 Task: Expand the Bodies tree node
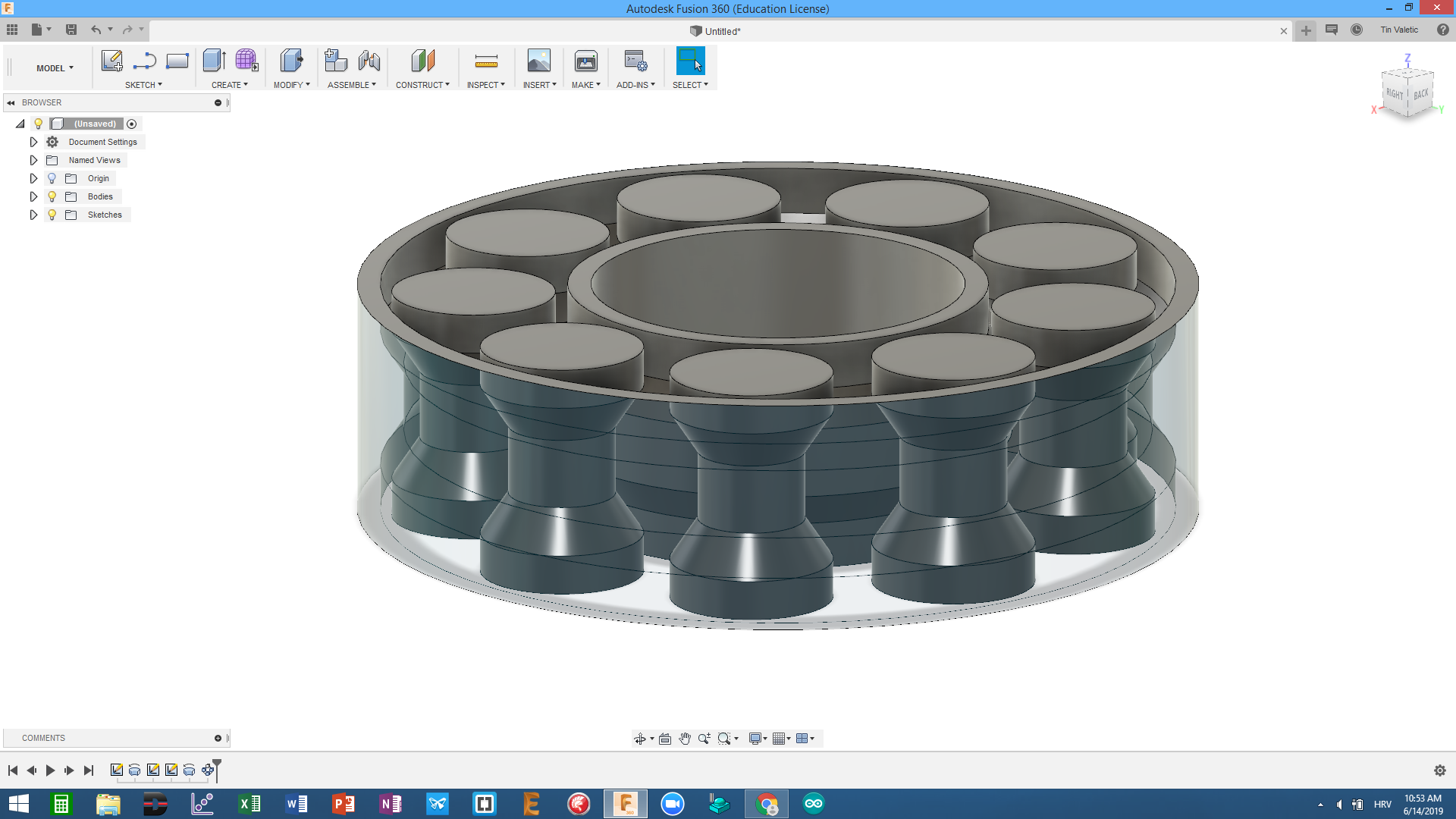click(33, 196)
